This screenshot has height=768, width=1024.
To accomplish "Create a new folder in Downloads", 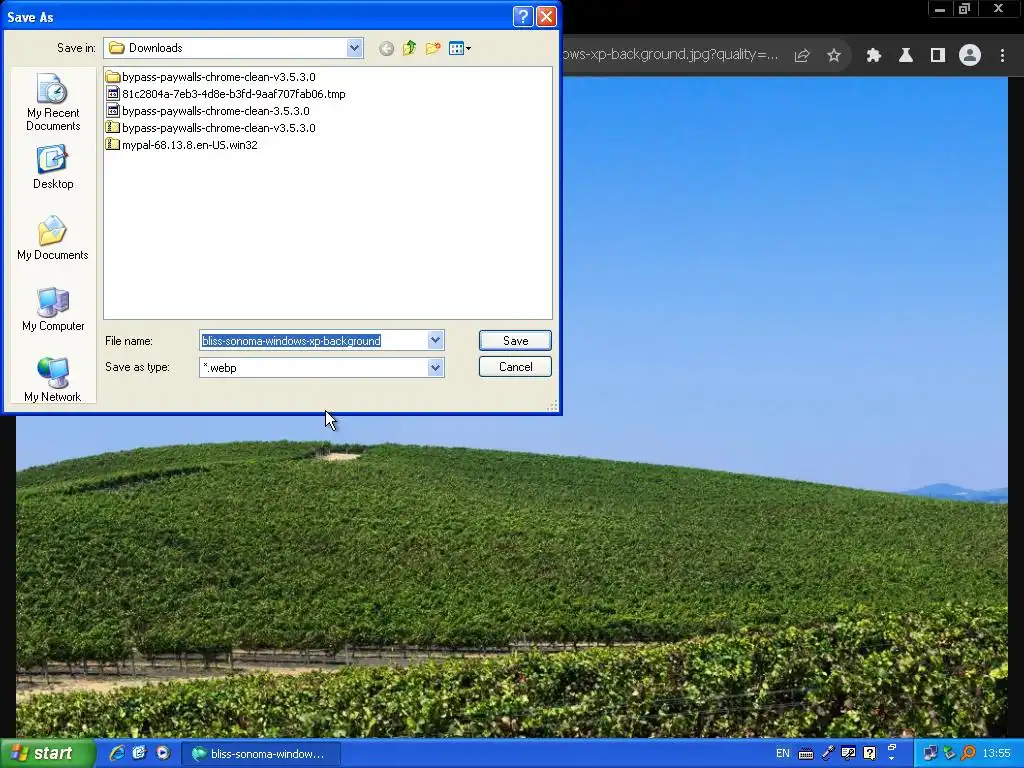I will coord(432,48).
